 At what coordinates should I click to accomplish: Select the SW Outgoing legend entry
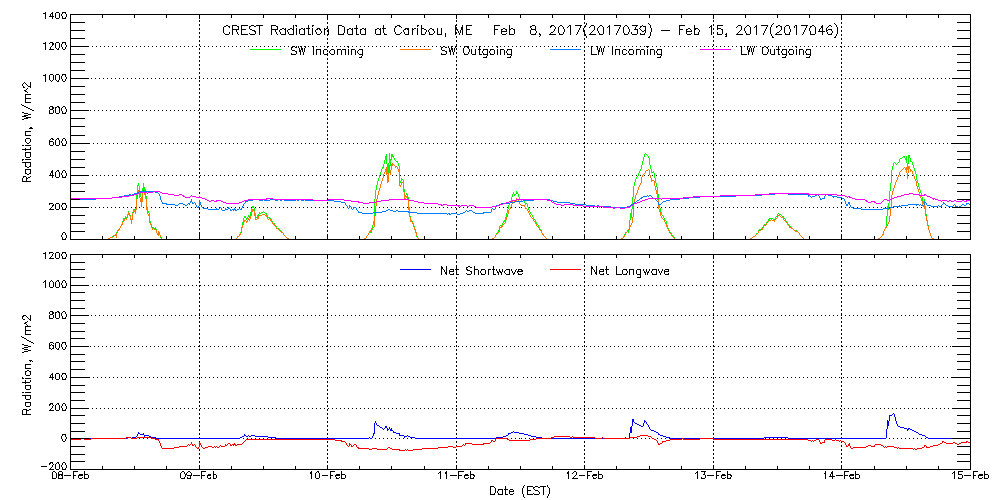click(x=476, y=52)
